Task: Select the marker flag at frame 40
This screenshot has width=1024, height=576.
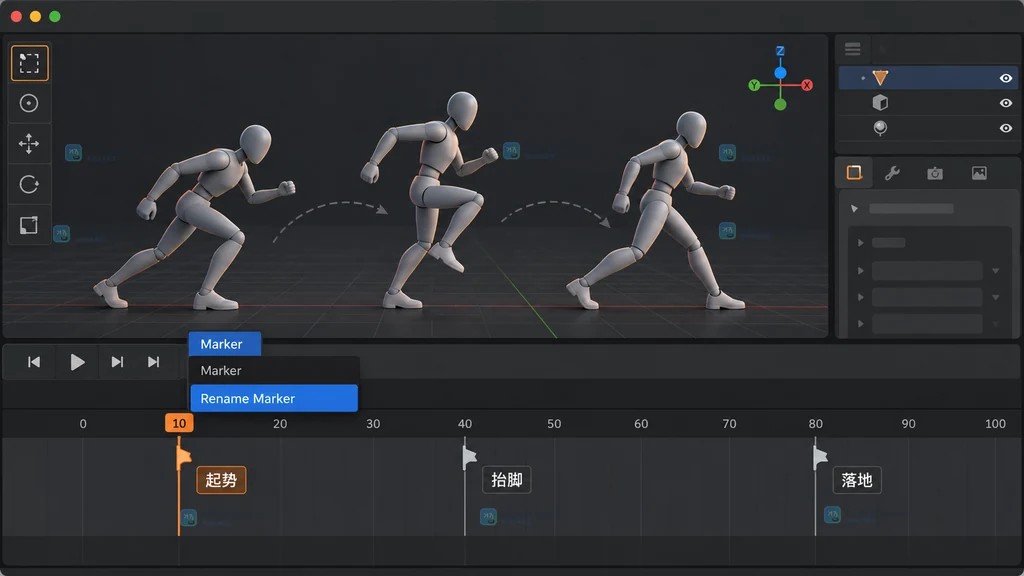Action: (470, 456)
